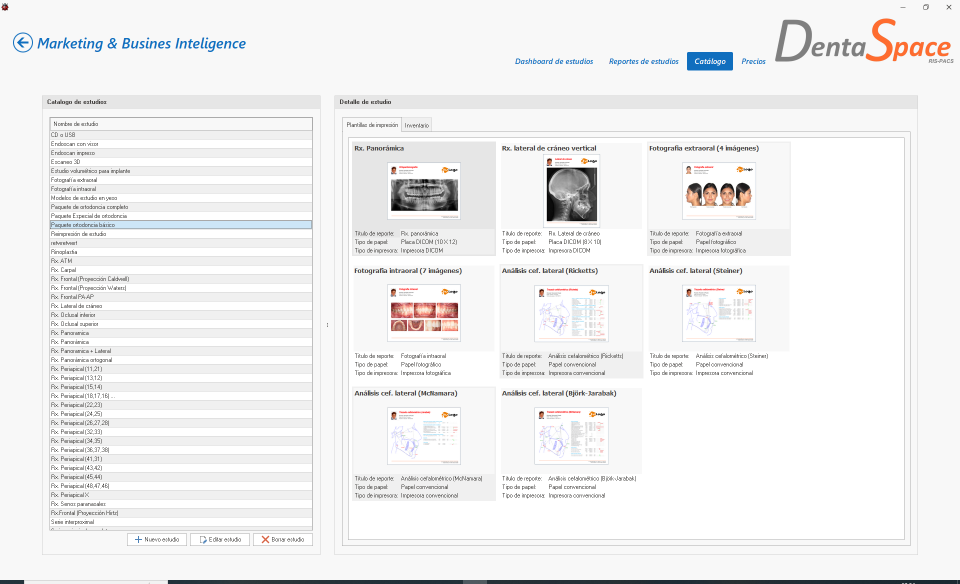This screenshot has width=960, height=584.
Task: Click the Nombre de estudio filter field
Action: [180, 123]
